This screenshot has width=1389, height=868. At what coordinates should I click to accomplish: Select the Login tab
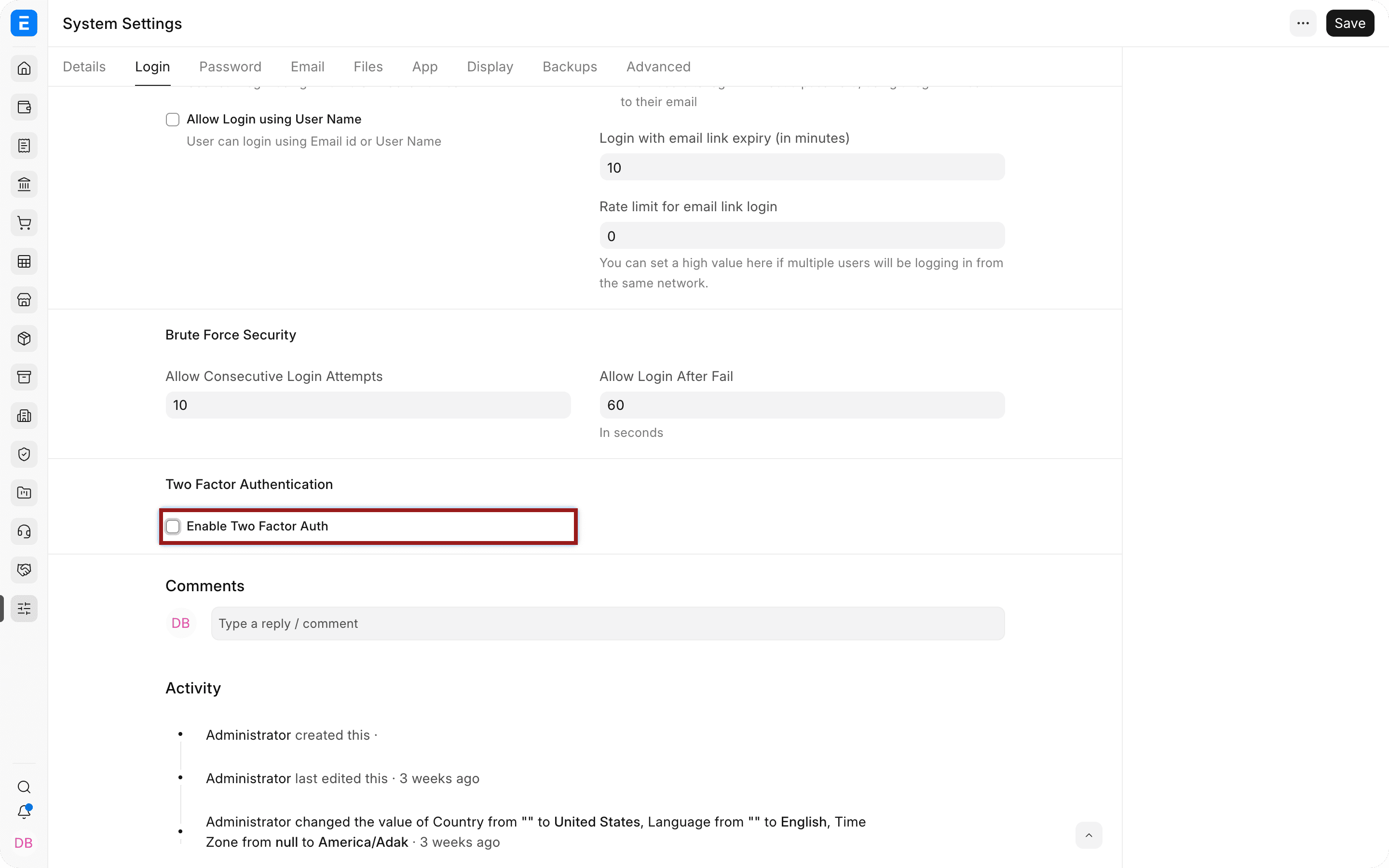tap(153, 67)
